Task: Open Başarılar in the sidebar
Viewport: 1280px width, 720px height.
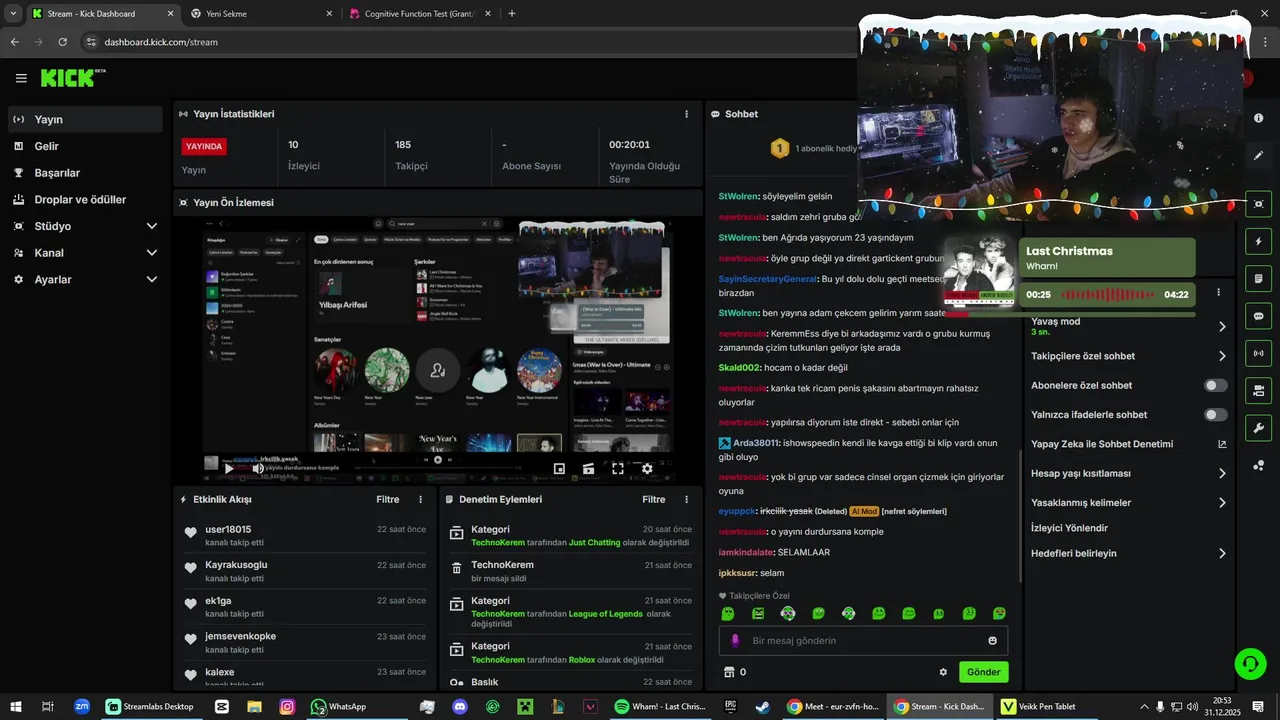Action: [x=85, y=173]
